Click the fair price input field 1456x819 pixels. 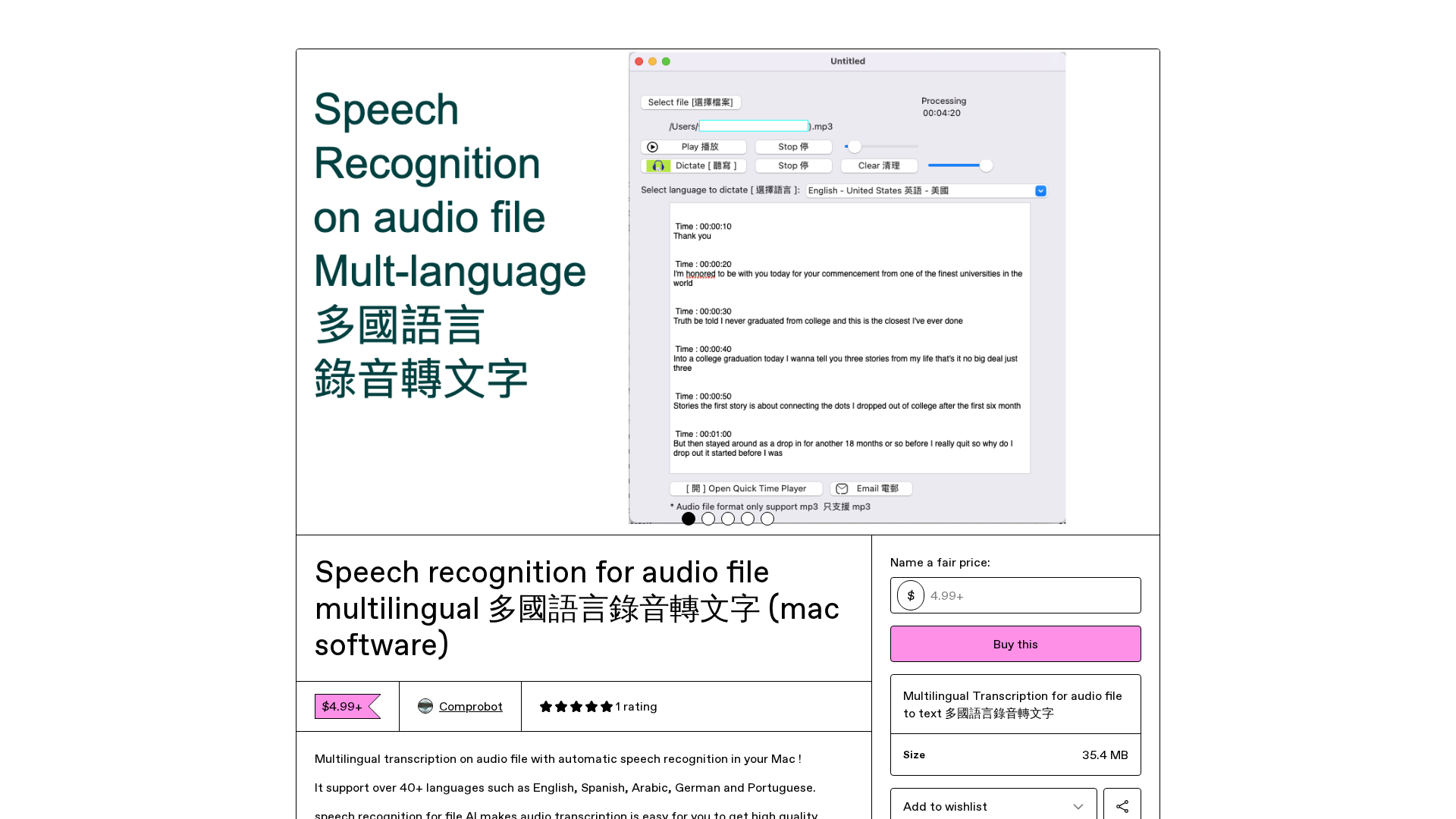1031,595
